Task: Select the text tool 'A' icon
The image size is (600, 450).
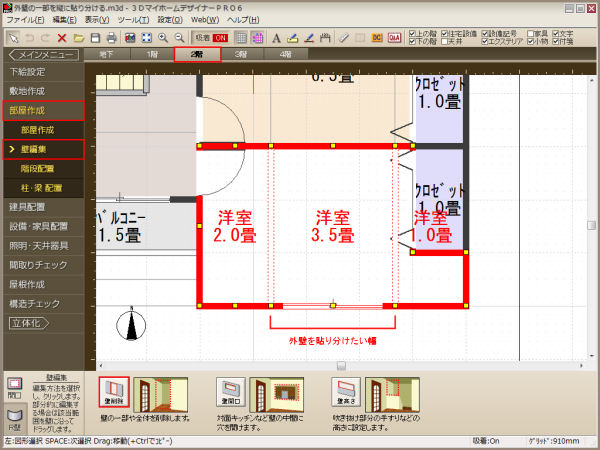Action: coord(276,37)
